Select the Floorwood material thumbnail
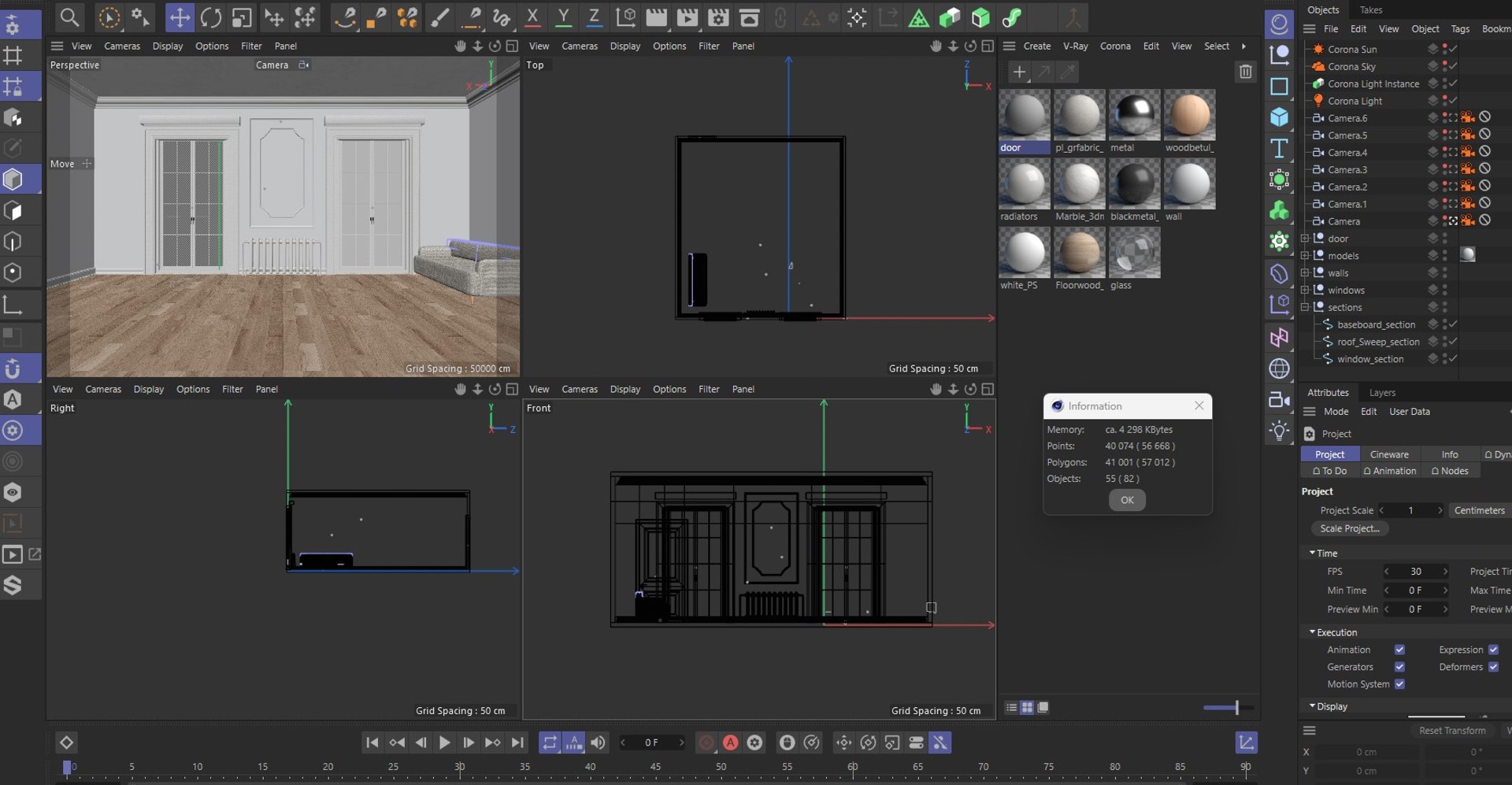This screenshot has height=785, width=1512. click(1080, 253)
